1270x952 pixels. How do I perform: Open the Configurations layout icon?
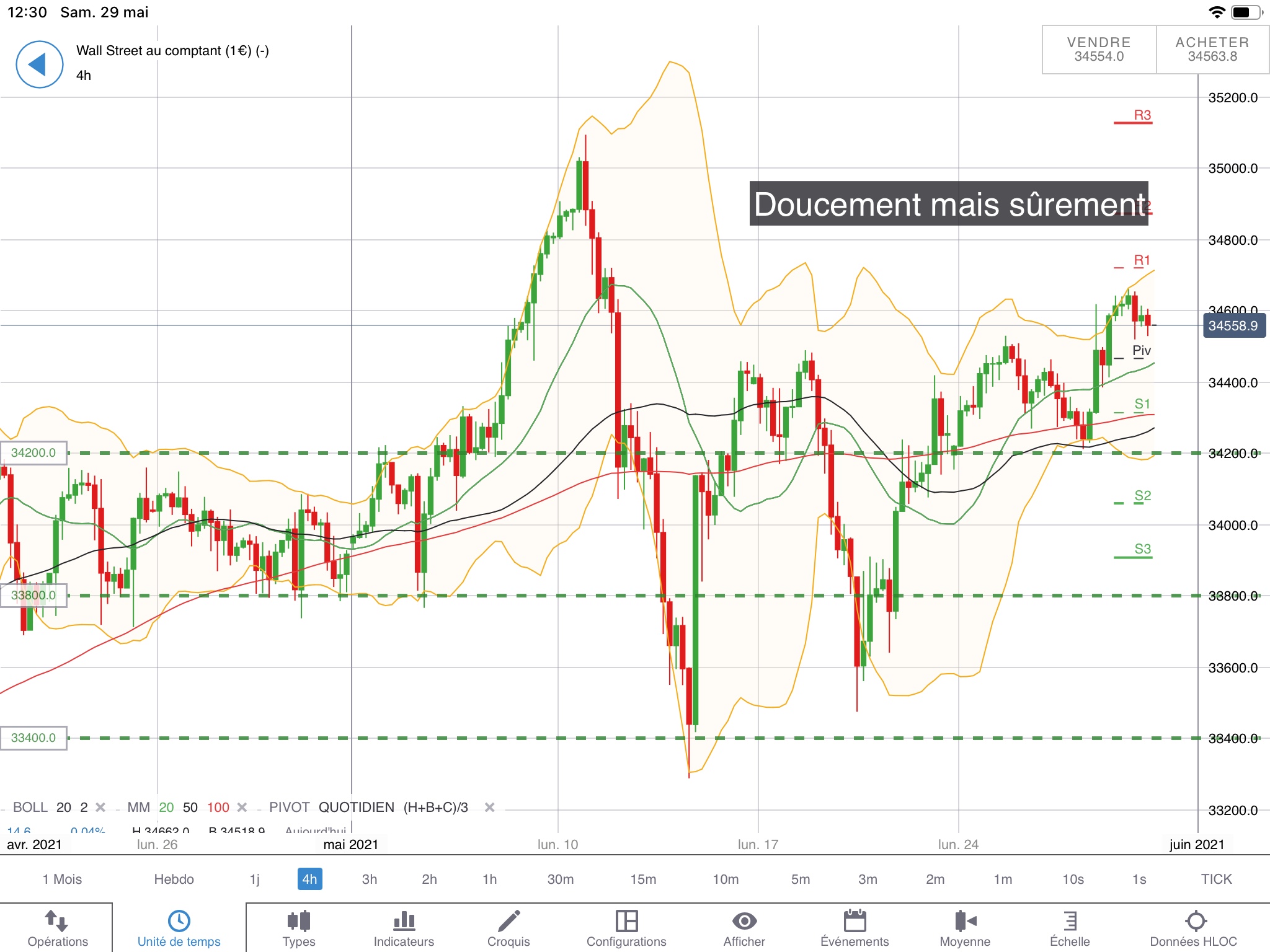tap(626, 922)
